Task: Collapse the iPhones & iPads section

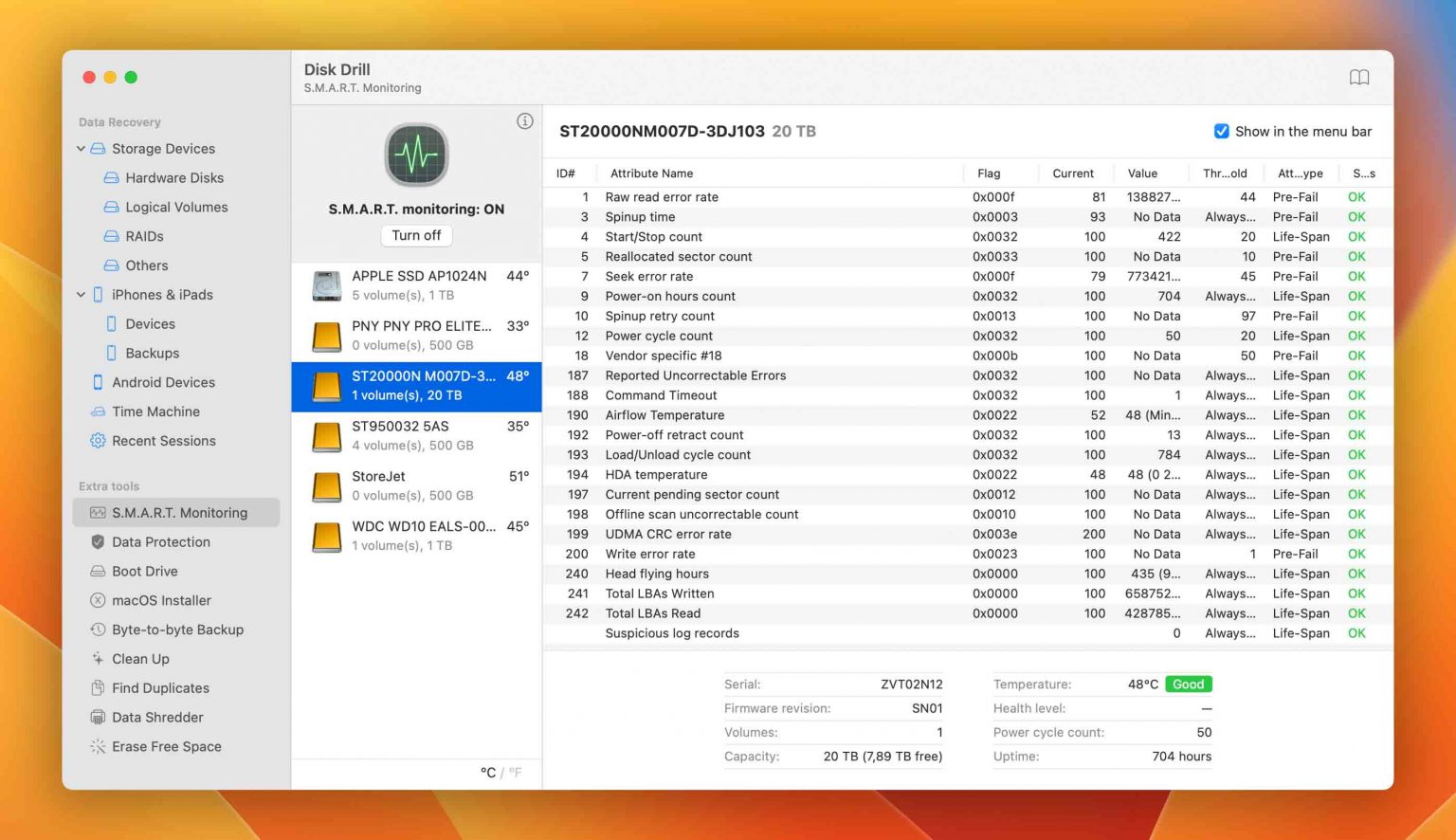Action: tap(81, 294)
